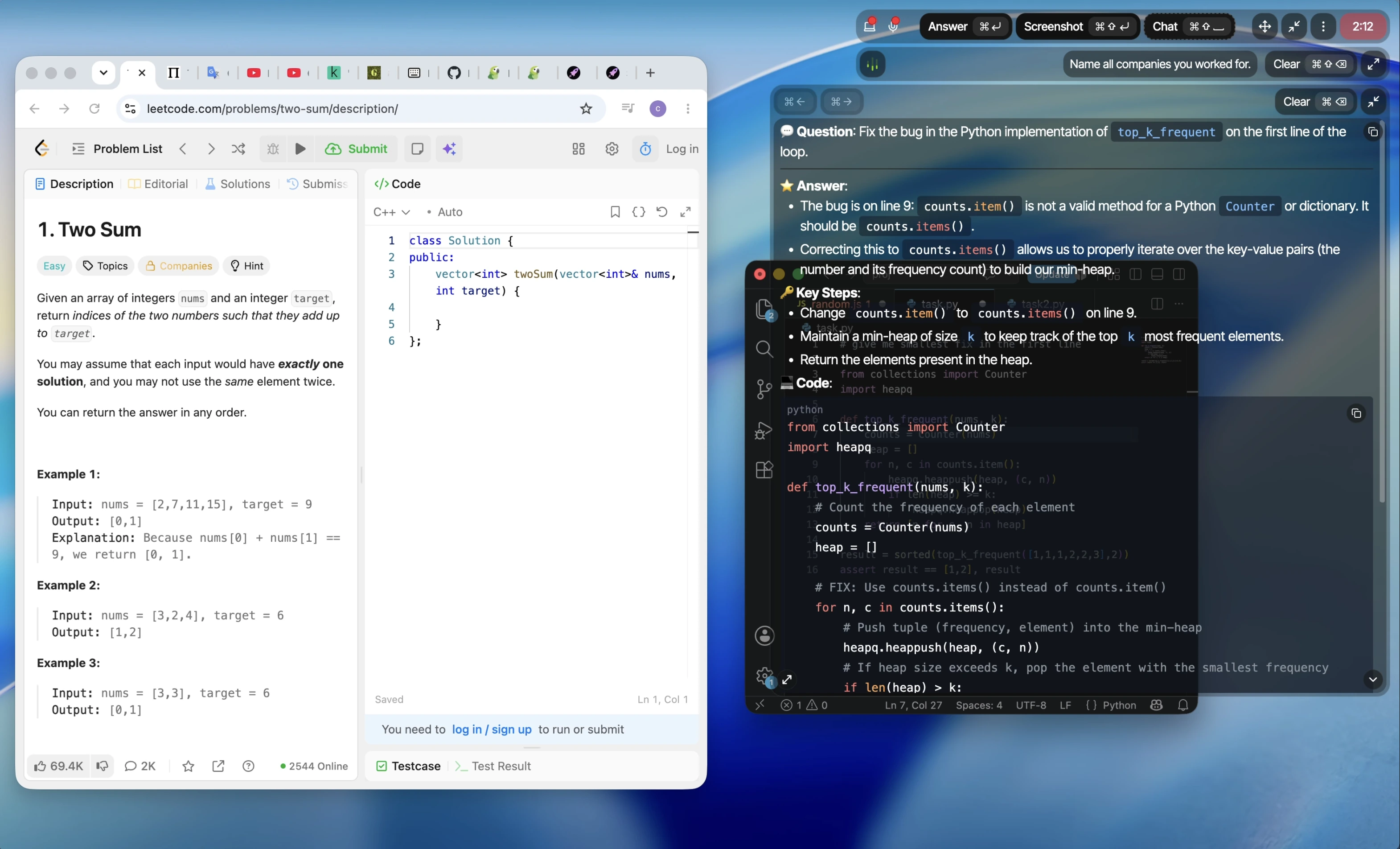Pick a random problem with shuffle icon
1400x849 pixels.
[x=238, y=149]
